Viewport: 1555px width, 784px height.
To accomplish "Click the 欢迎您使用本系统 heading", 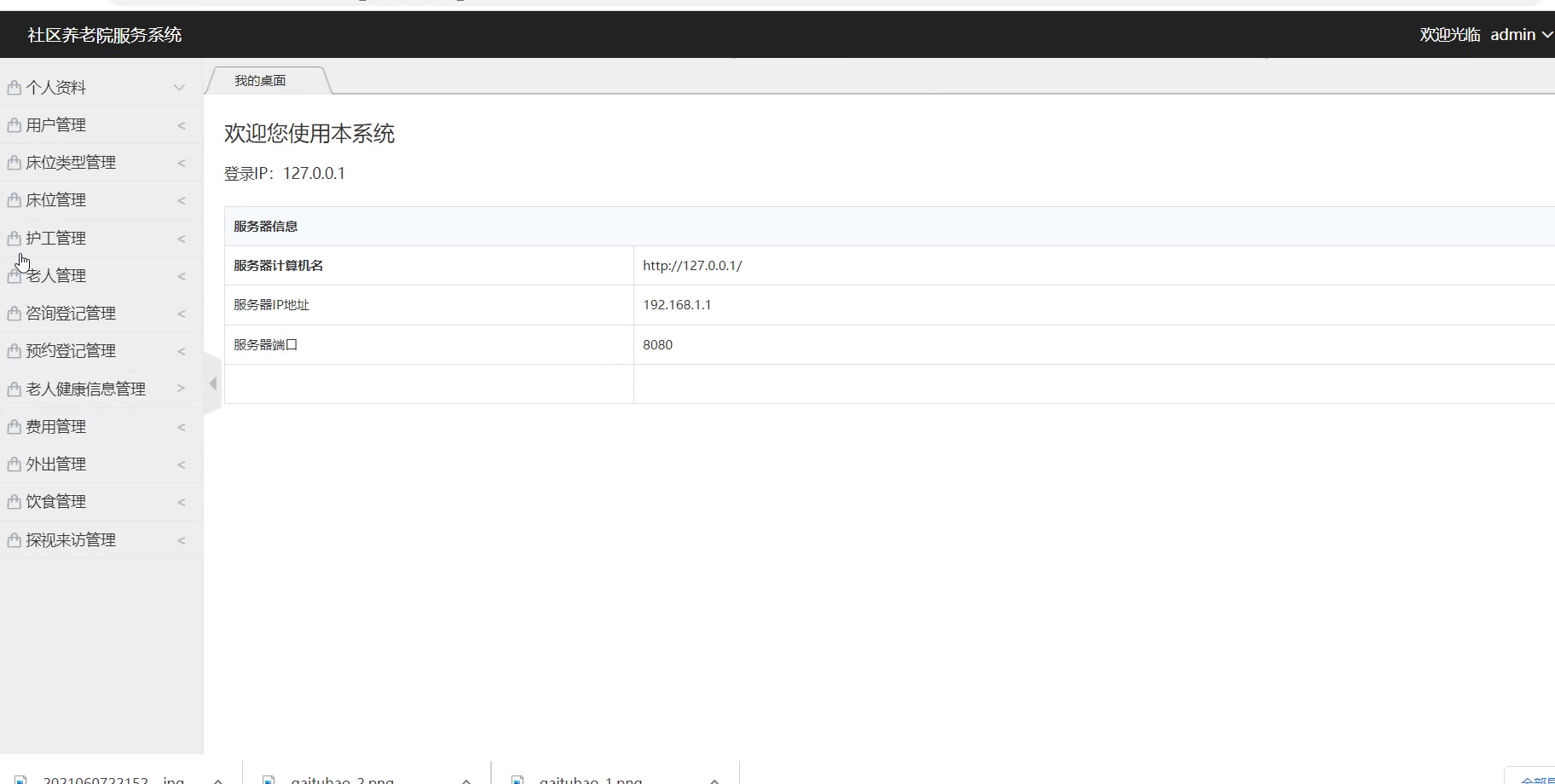I will (x=309, y=134).
